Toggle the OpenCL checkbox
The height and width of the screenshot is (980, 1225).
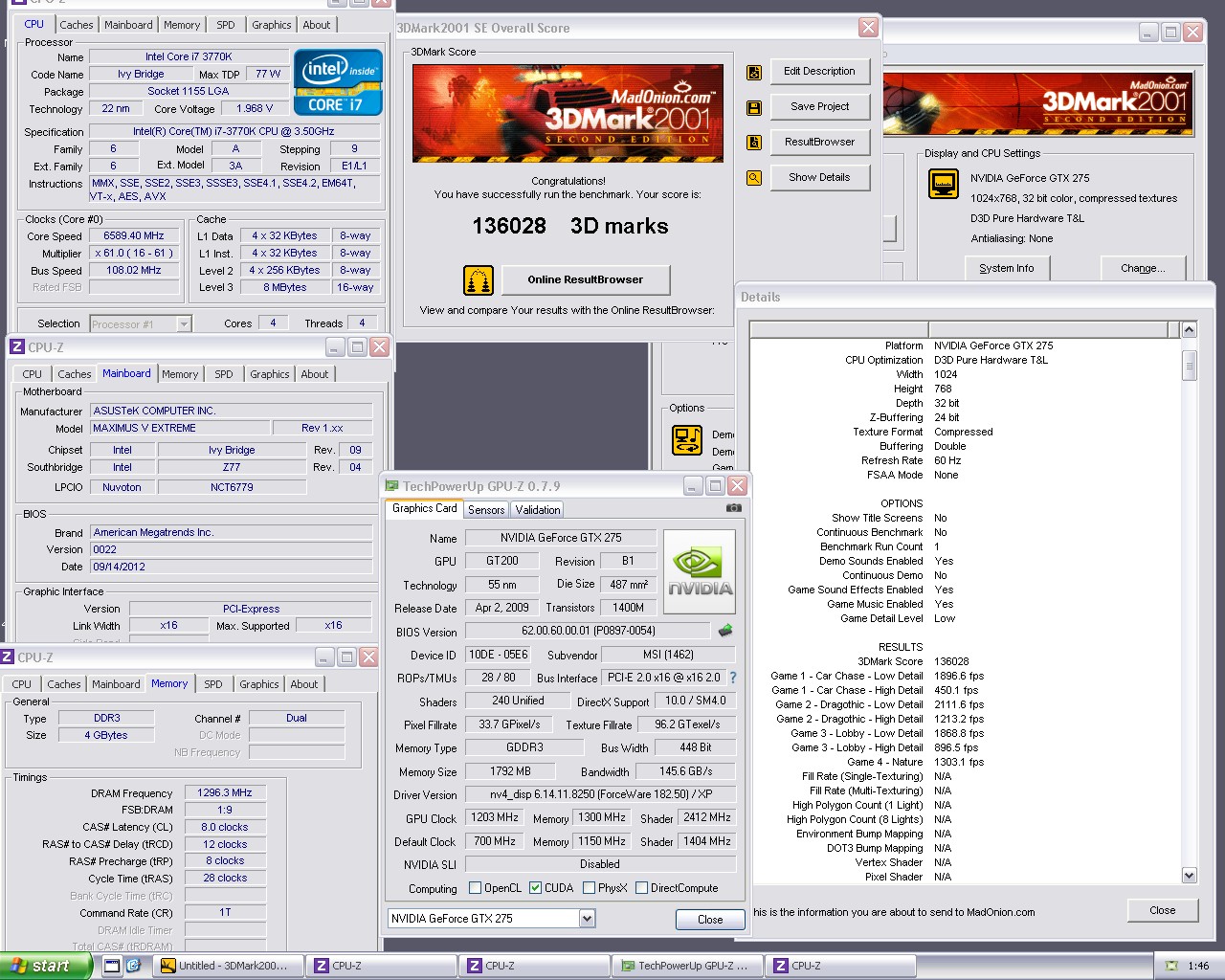(475, 888)
